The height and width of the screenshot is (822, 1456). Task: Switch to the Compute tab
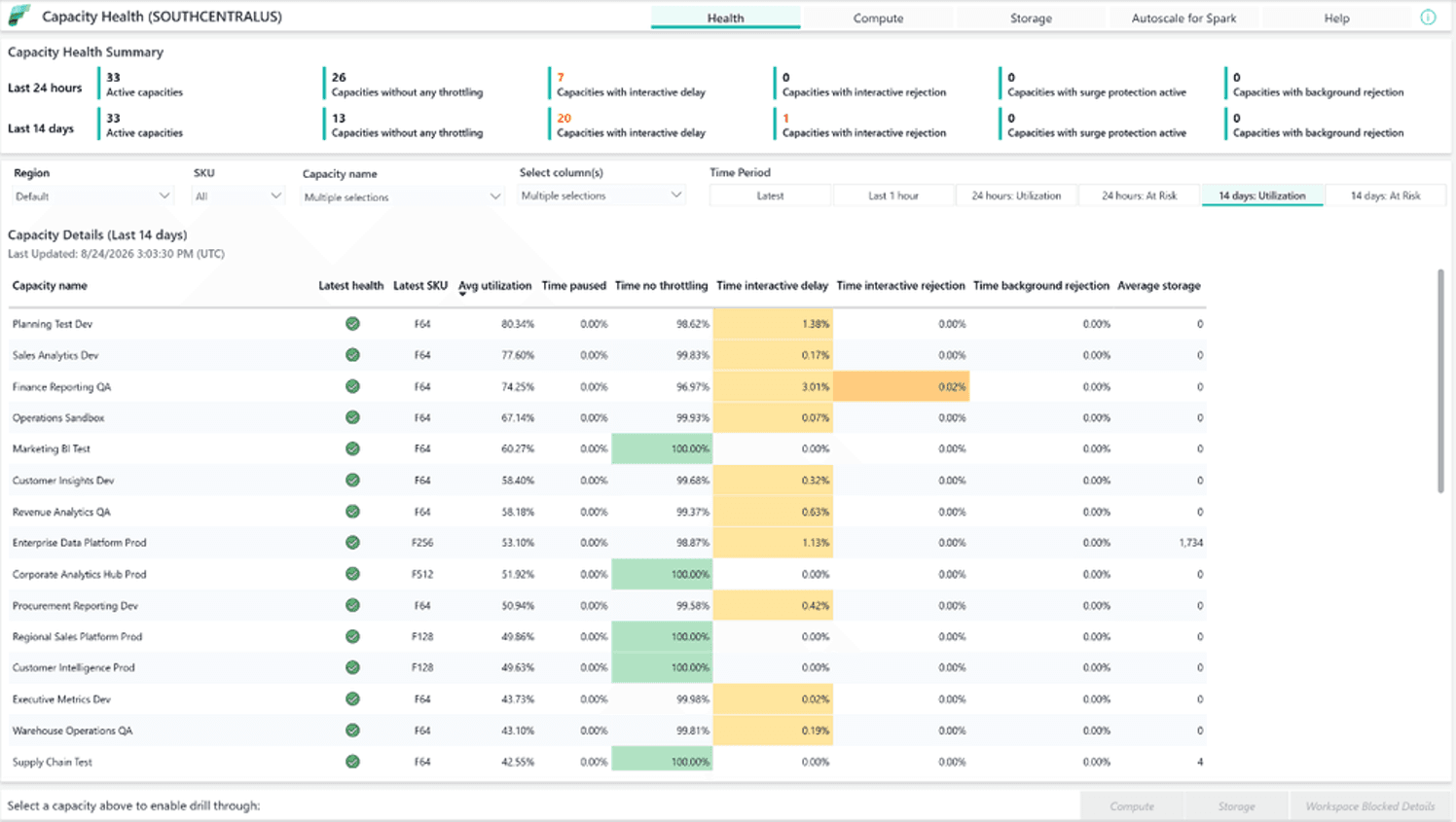pyautogui.click(x=878, y=18)
